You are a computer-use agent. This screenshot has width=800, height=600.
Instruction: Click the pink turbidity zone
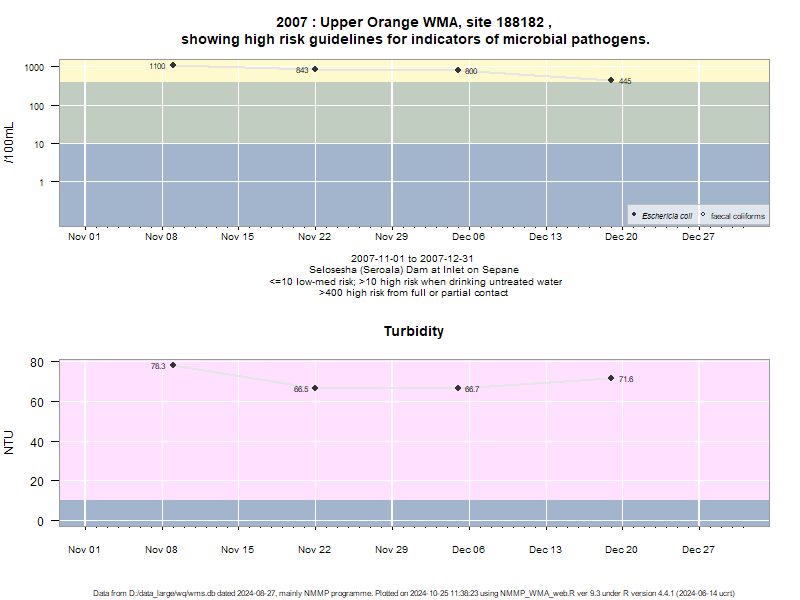[x=414, y=430]
